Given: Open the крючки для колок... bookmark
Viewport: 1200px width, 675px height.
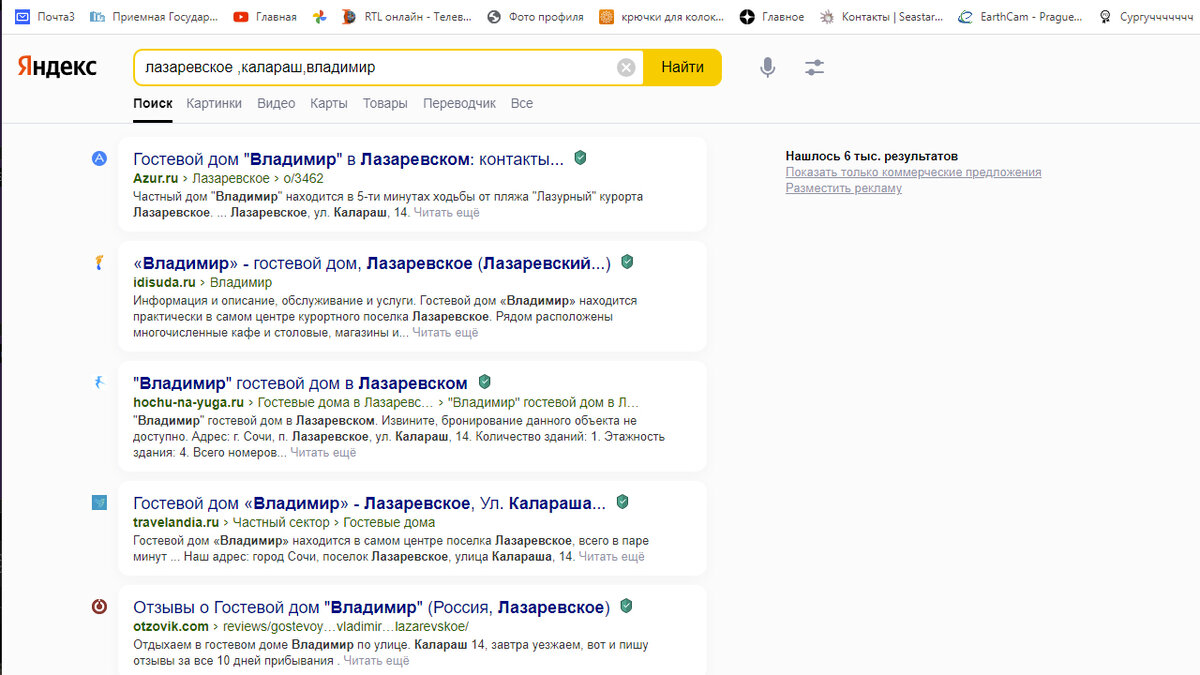Looking at the screenshot, I should [x=662, y=17].
